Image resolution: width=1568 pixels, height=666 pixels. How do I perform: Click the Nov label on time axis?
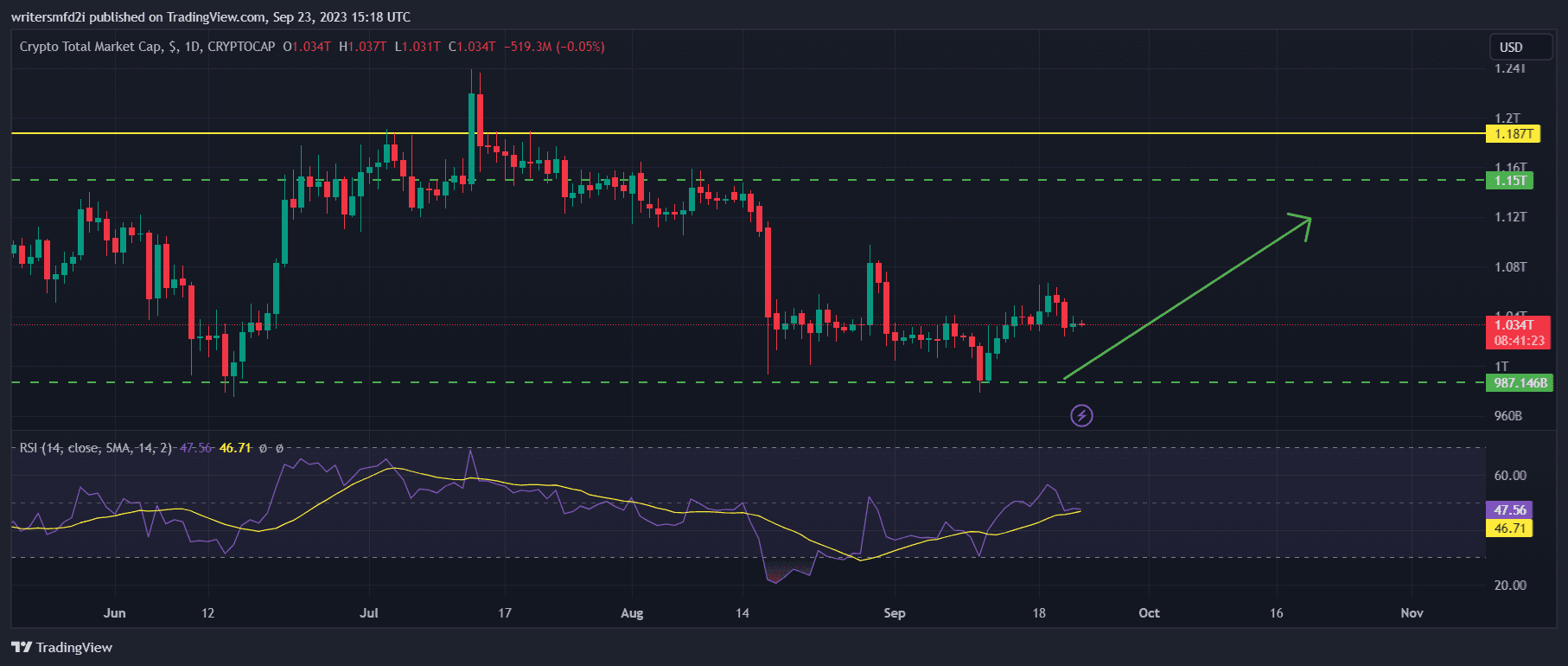(x=1412, y=613)
